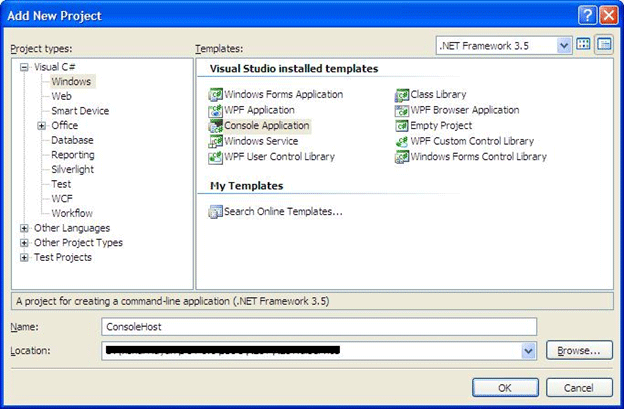Expand the Other Project Types node
Image resolution: width=624 pixels, height=409 pixels.
point(24,243)
